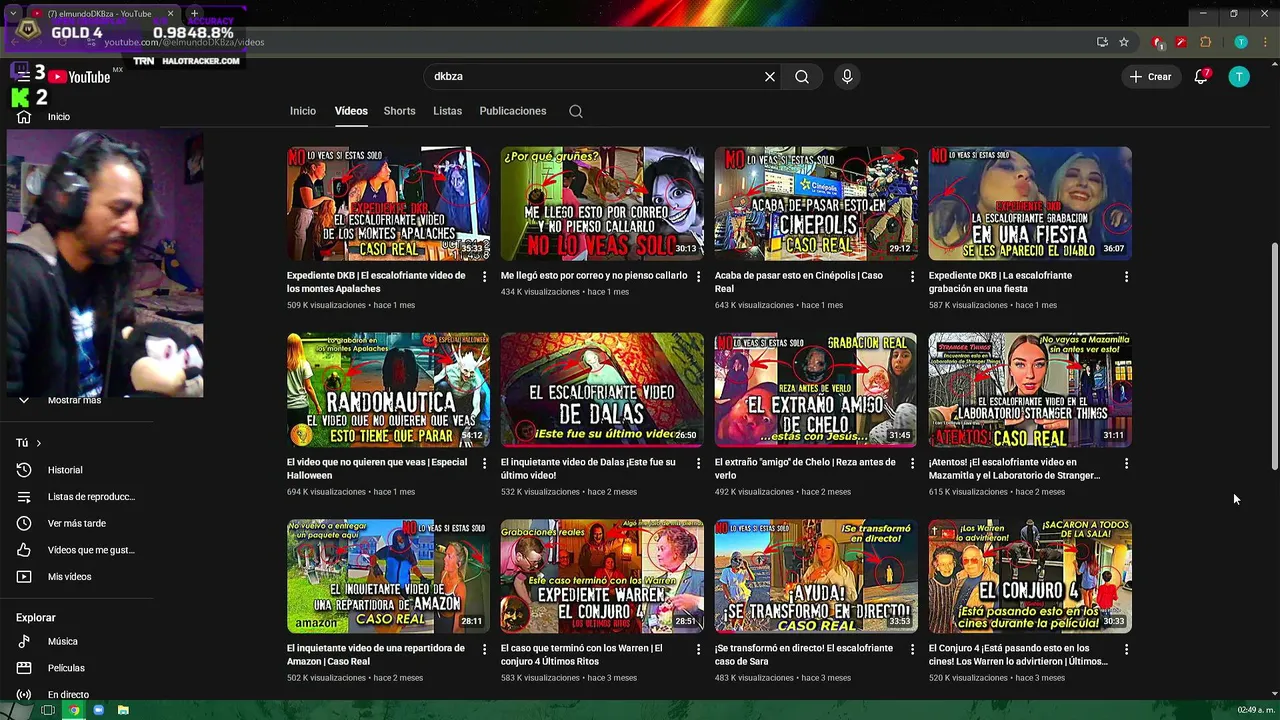This screenshot has width=1280, height=720.
Task: Open YouTube notifications bell
Action: point(1202,77)
